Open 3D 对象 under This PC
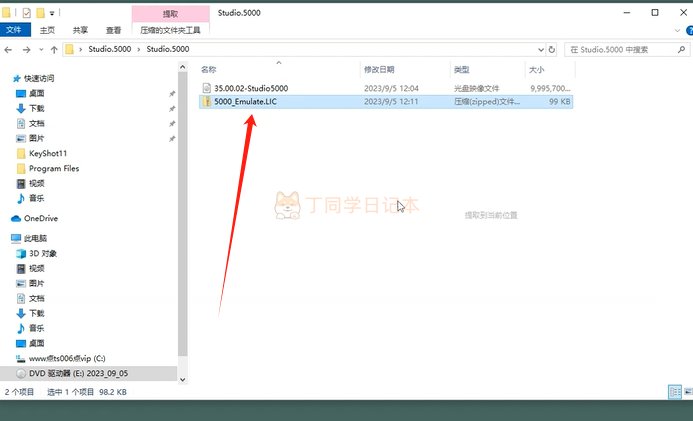Viewport: 693px width, 421px height. 43,254
